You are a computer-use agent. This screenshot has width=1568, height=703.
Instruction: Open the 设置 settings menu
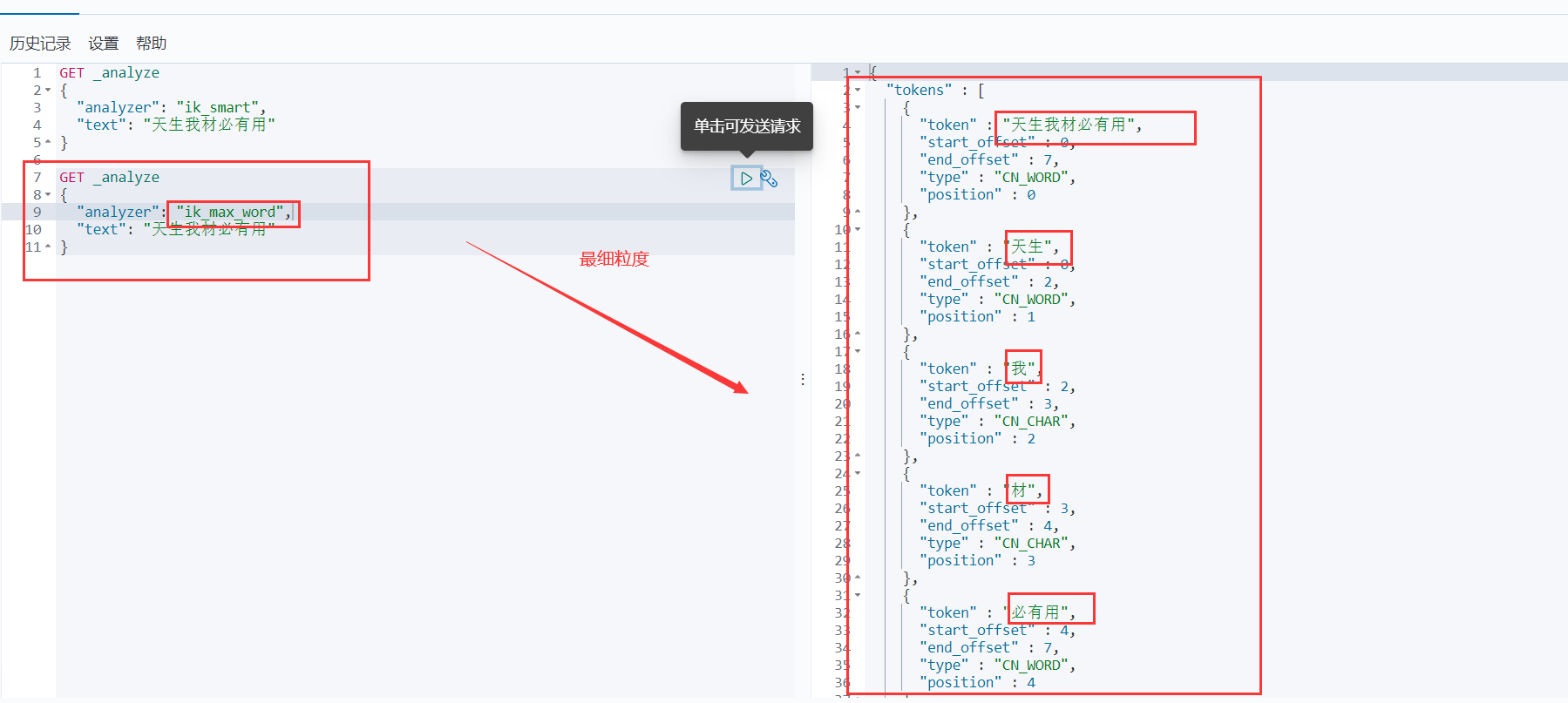click(103, 44)
